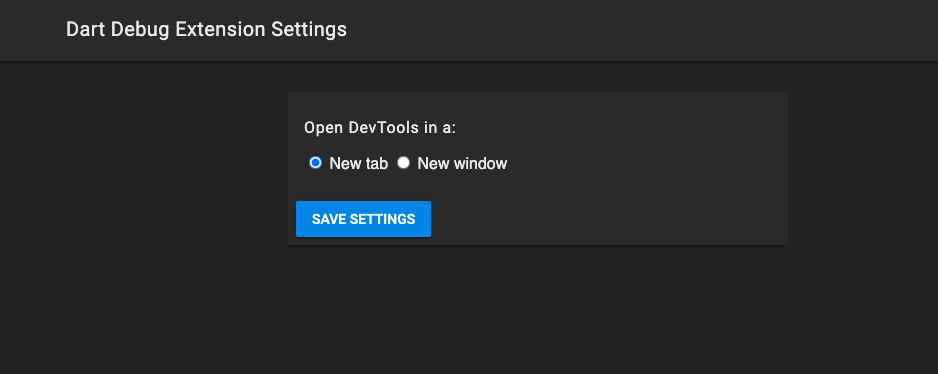Select the New tab radio button
This screenshot has height=374, width=938.
[315, 163]
